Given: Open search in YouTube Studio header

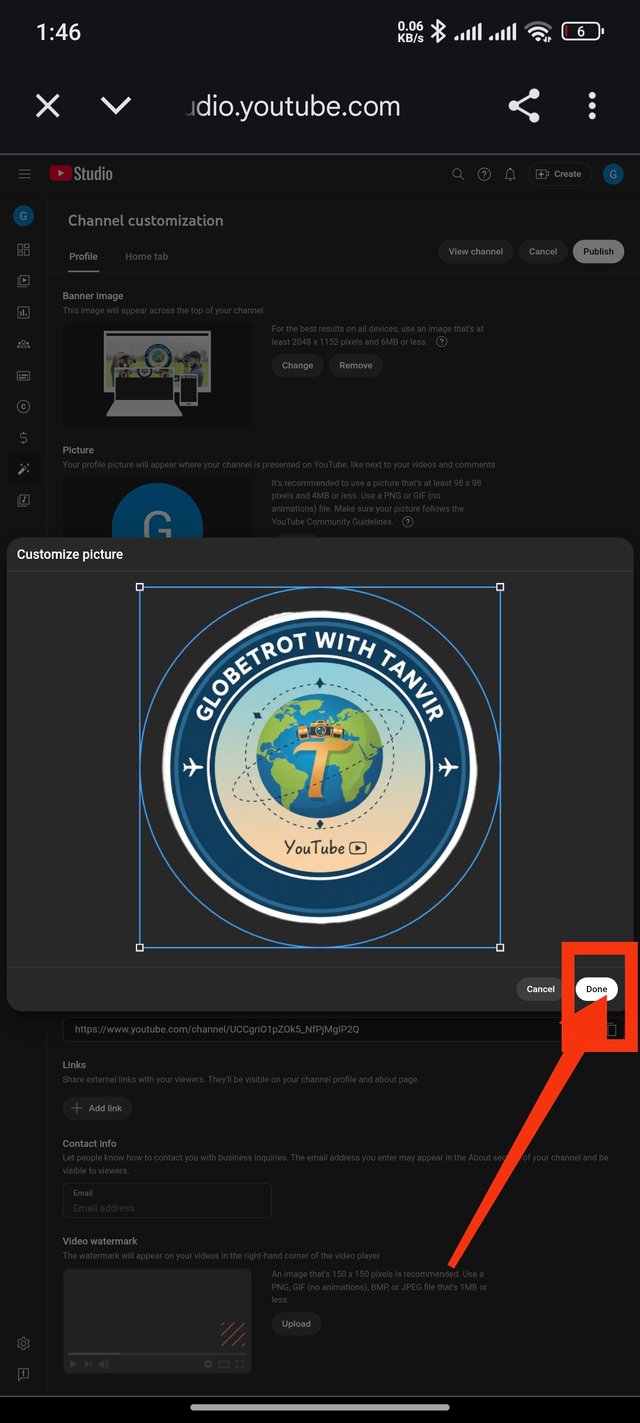Looking at the screenshot, I should point(458,174).
